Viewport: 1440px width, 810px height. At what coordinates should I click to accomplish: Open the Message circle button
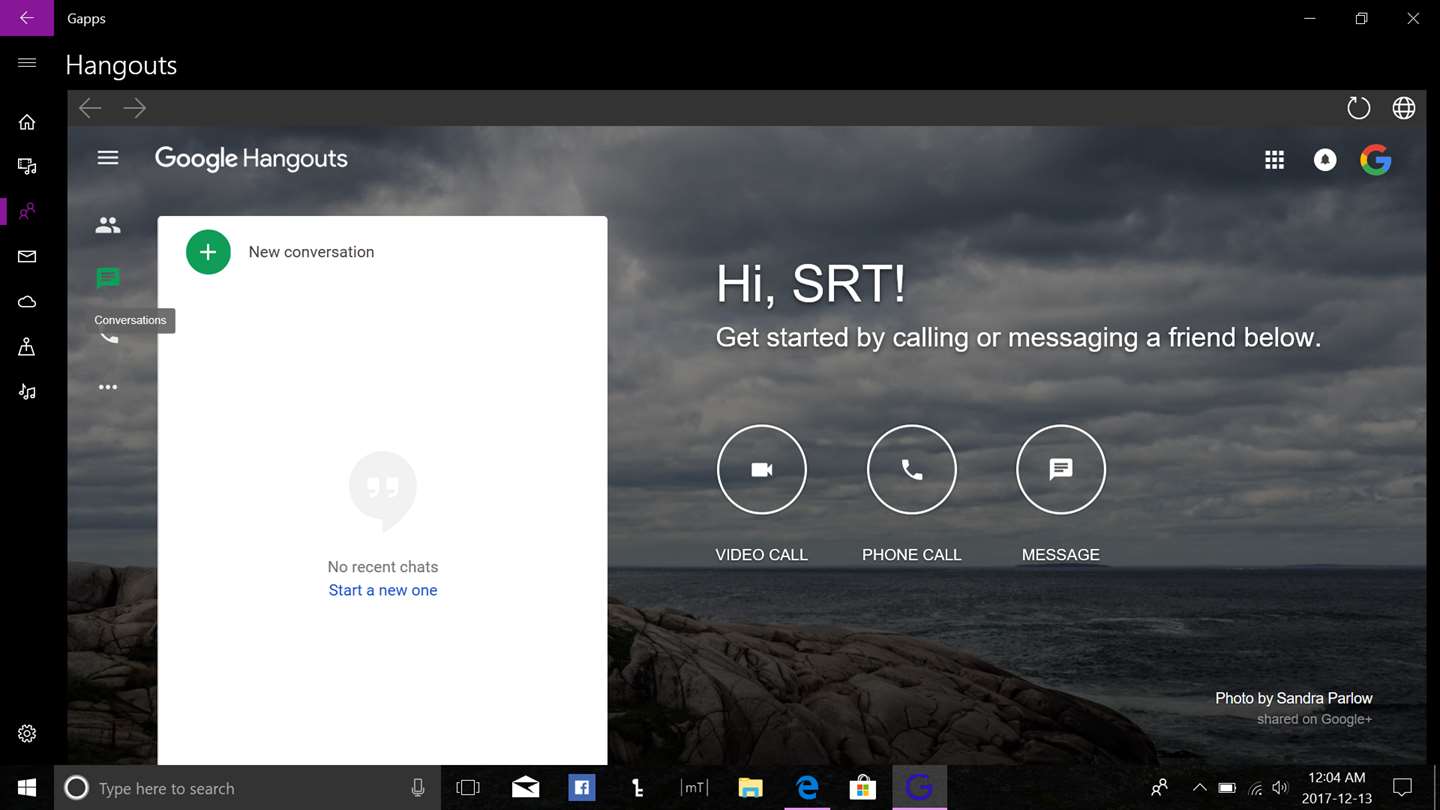point(1060,470)
